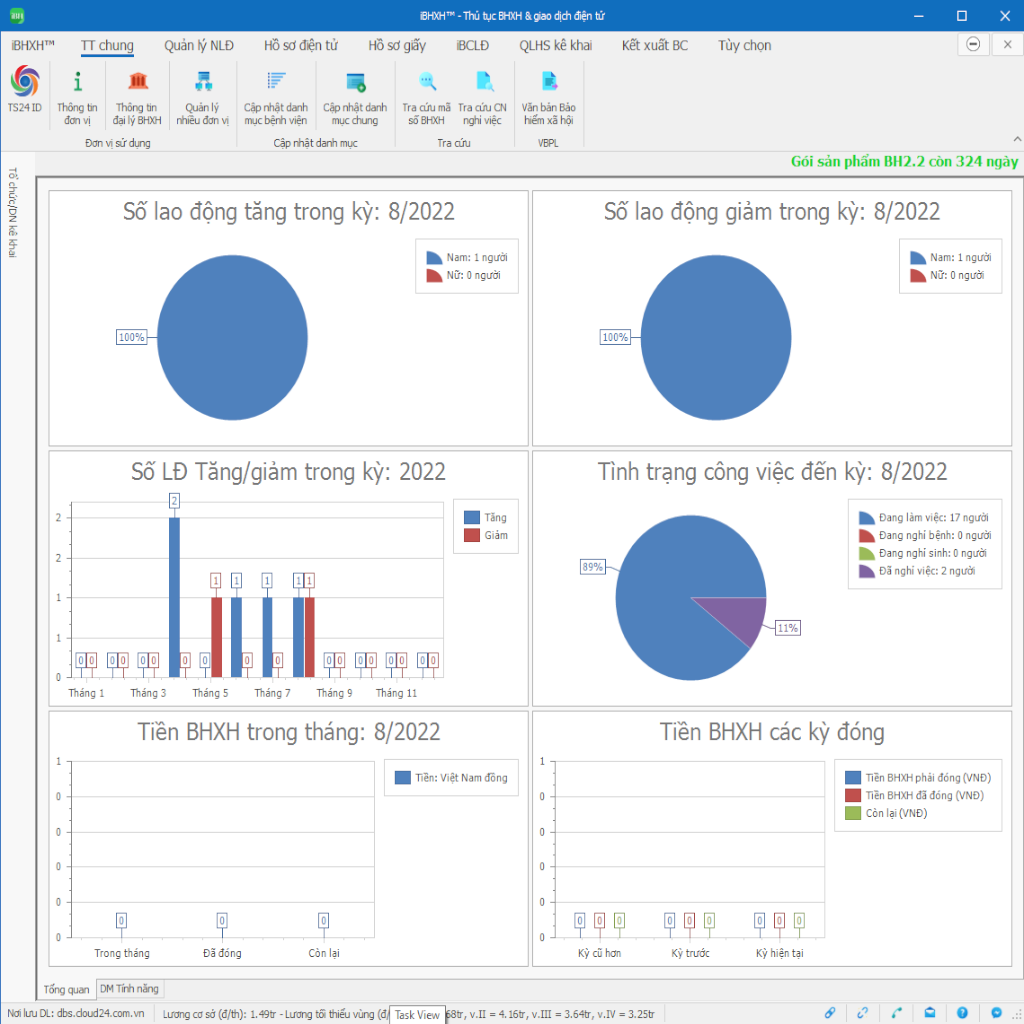The width and height of the screenshot is (1024, 1024).
Task: Switch to DM Tính năng bottom tab
Action: 129,989
